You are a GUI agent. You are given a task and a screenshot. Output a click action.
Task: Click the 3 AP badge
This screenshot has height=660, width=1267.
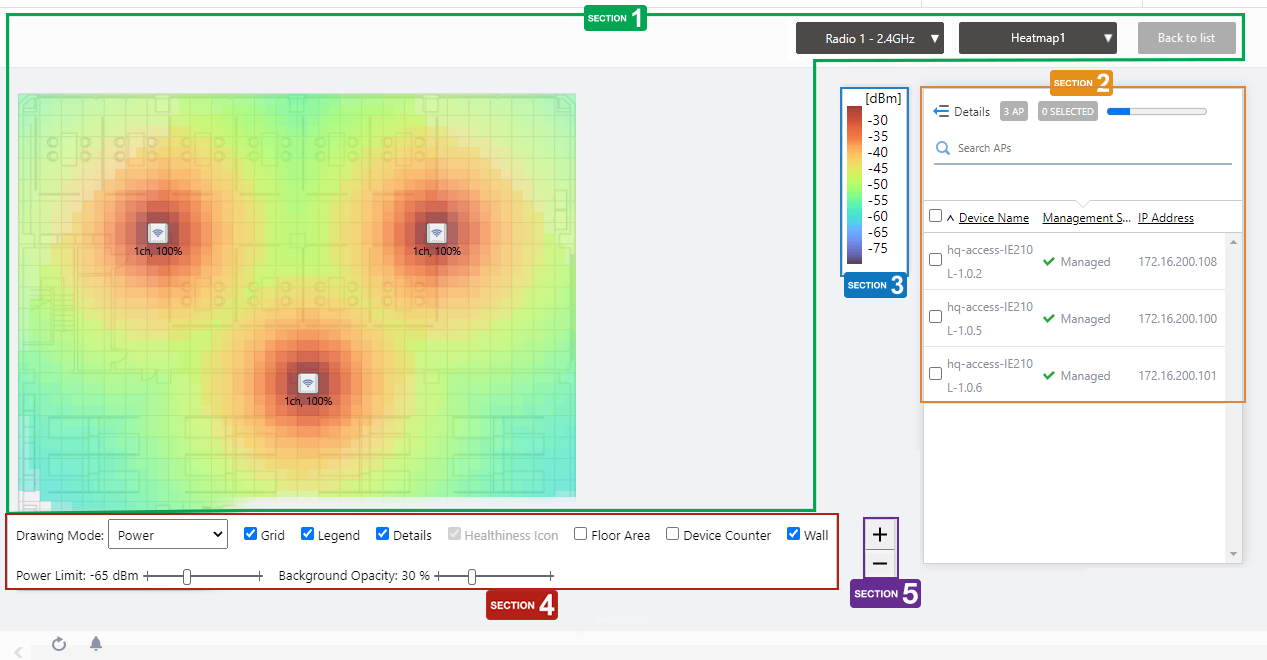tap(1014, 112)
